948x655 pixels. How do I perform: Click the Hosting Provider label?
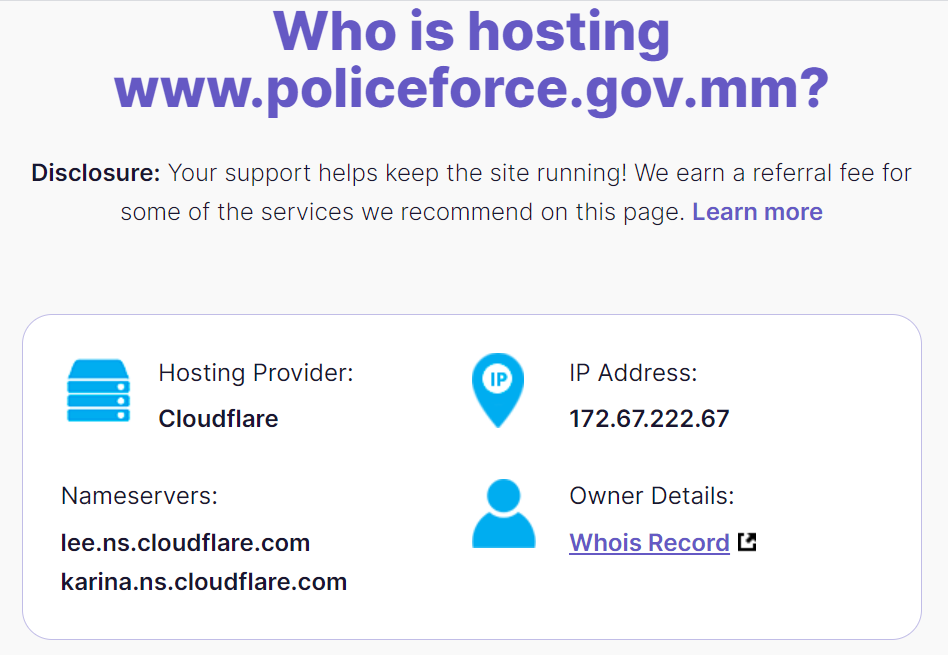click(256, 373)
